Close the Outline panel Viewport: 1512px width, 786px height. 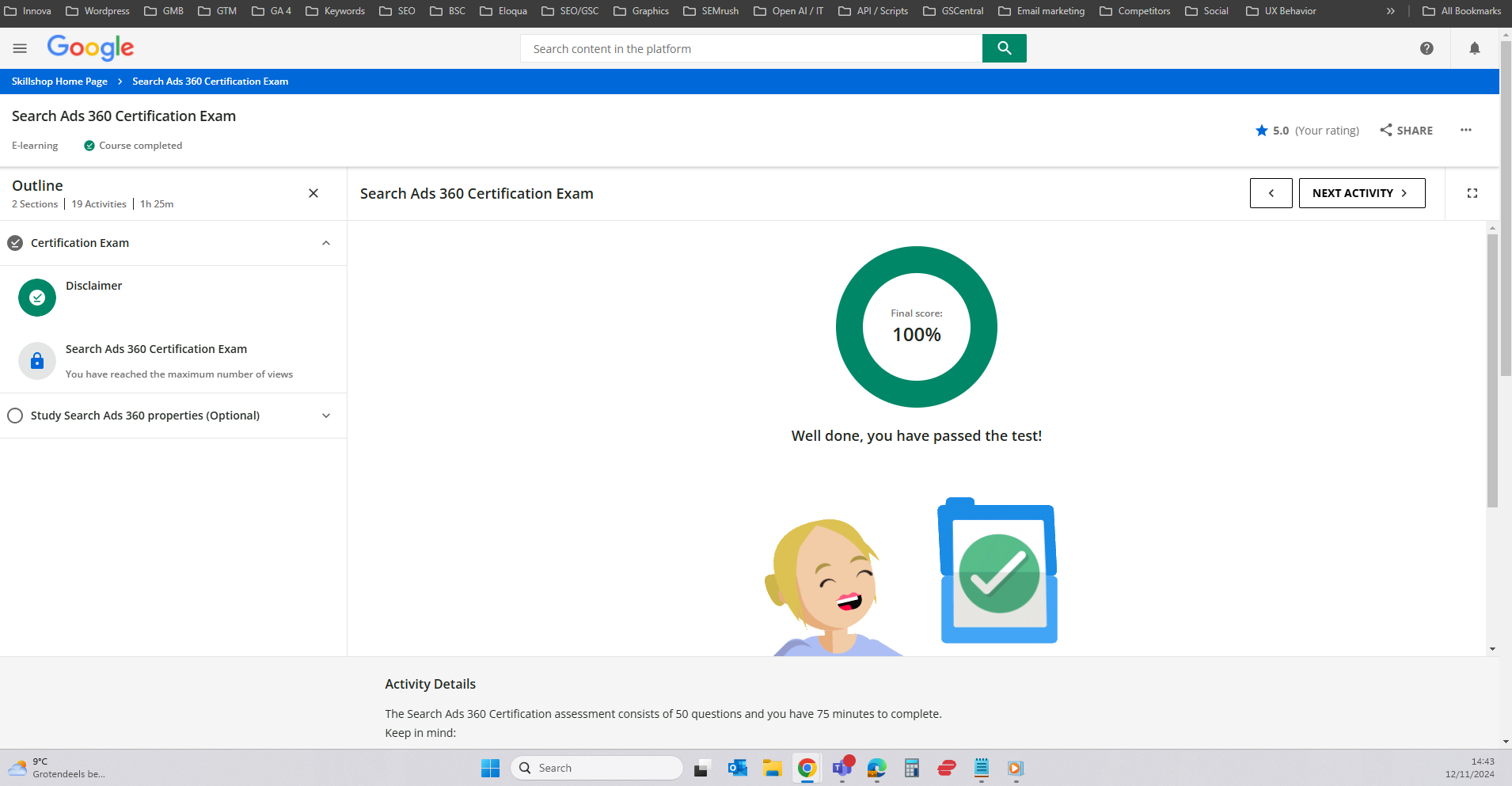313,193
